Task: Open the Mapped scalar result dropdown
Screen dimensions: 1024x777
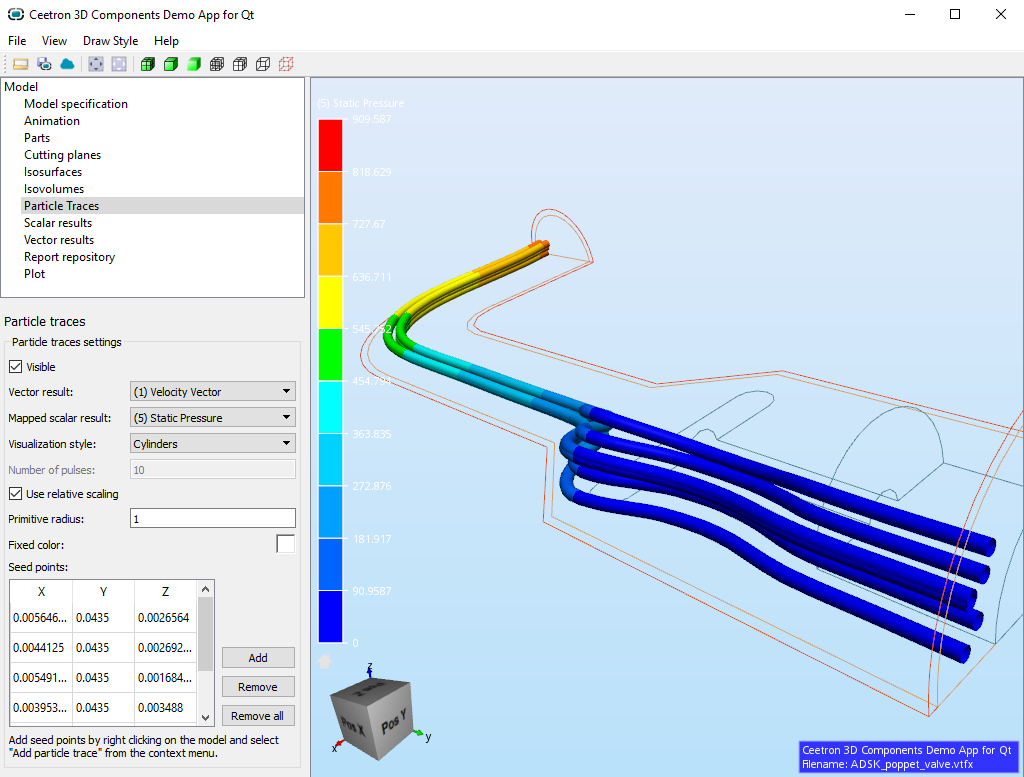Action: tap(212, 418)
